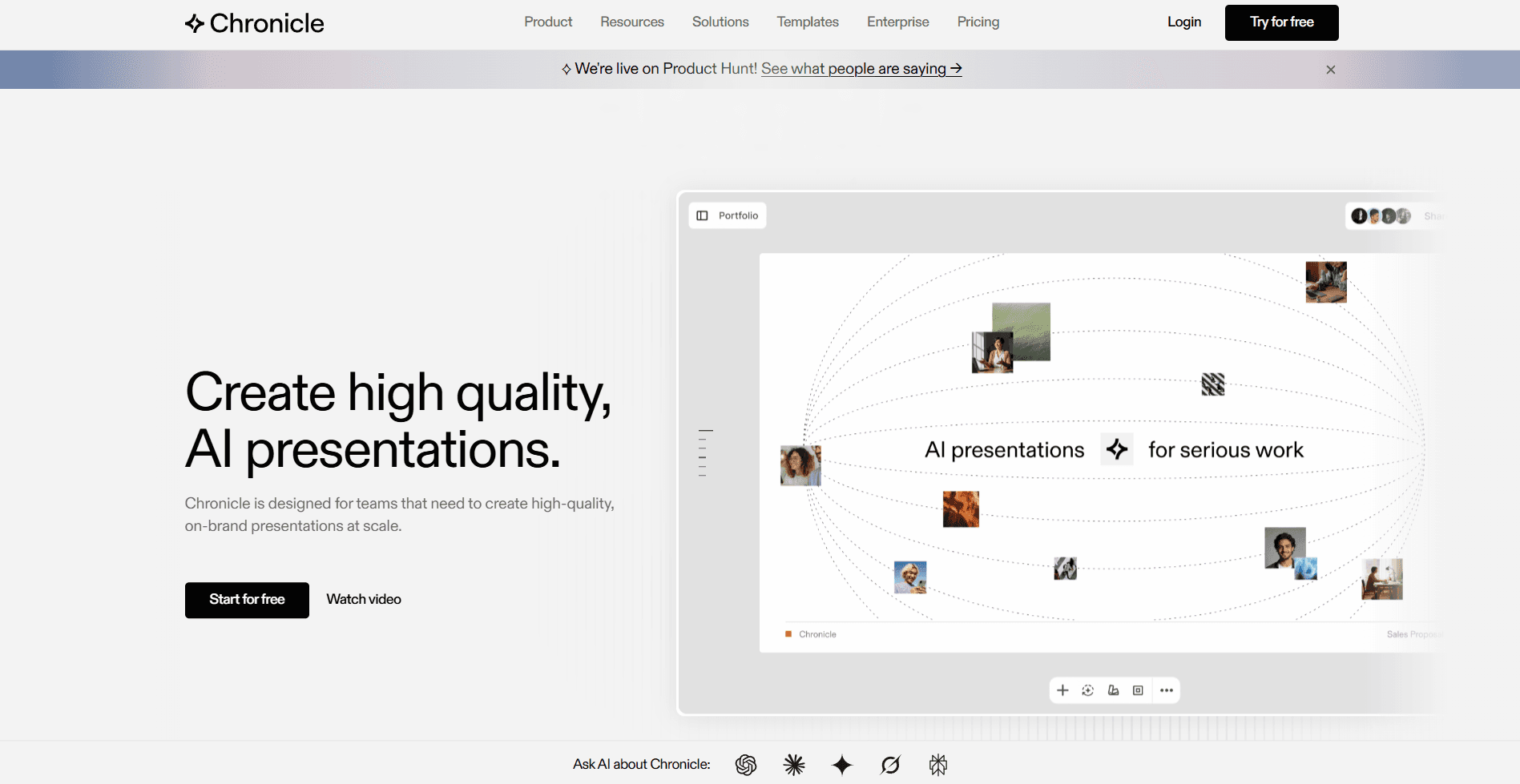Click the 'for serious work' text on the slide
1520x784 pixels.
point(1226,450)
